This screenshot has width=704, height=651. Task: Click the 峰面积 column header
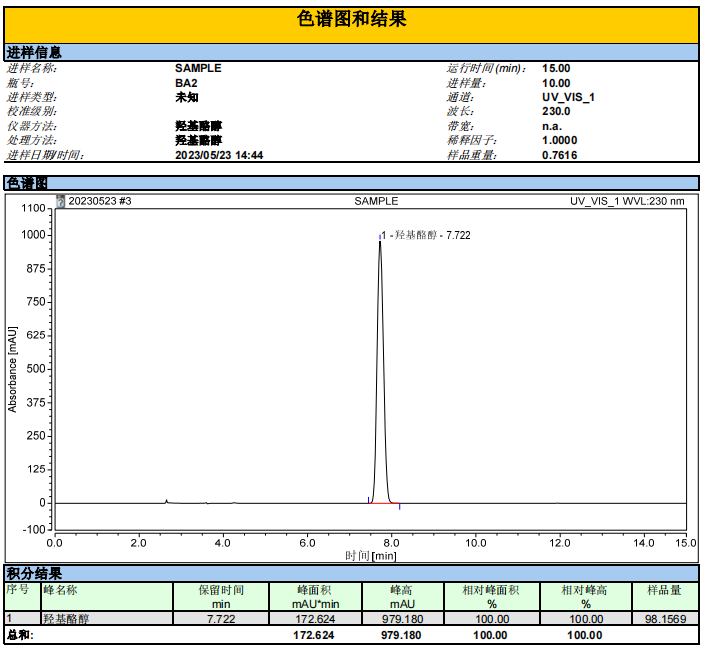coord(316,590)
